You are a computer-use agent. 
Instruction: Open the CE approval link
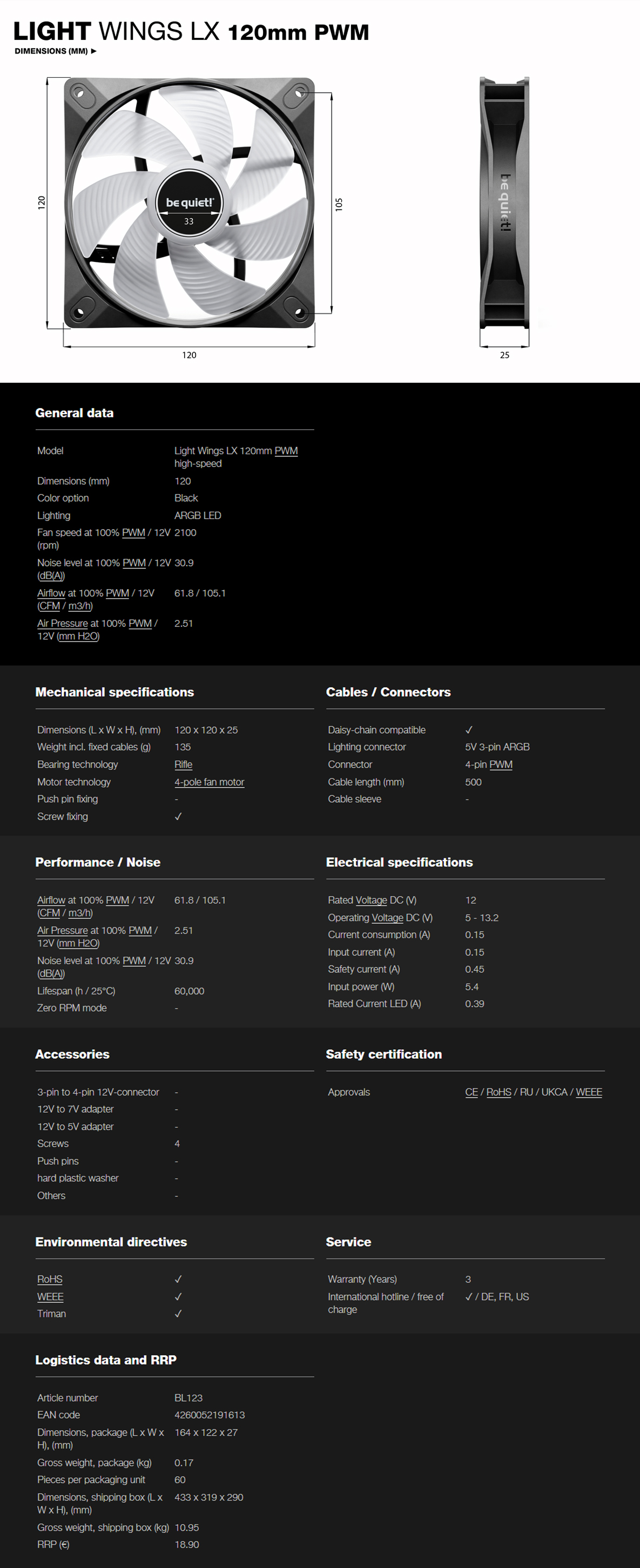(x=471, y=1093)
